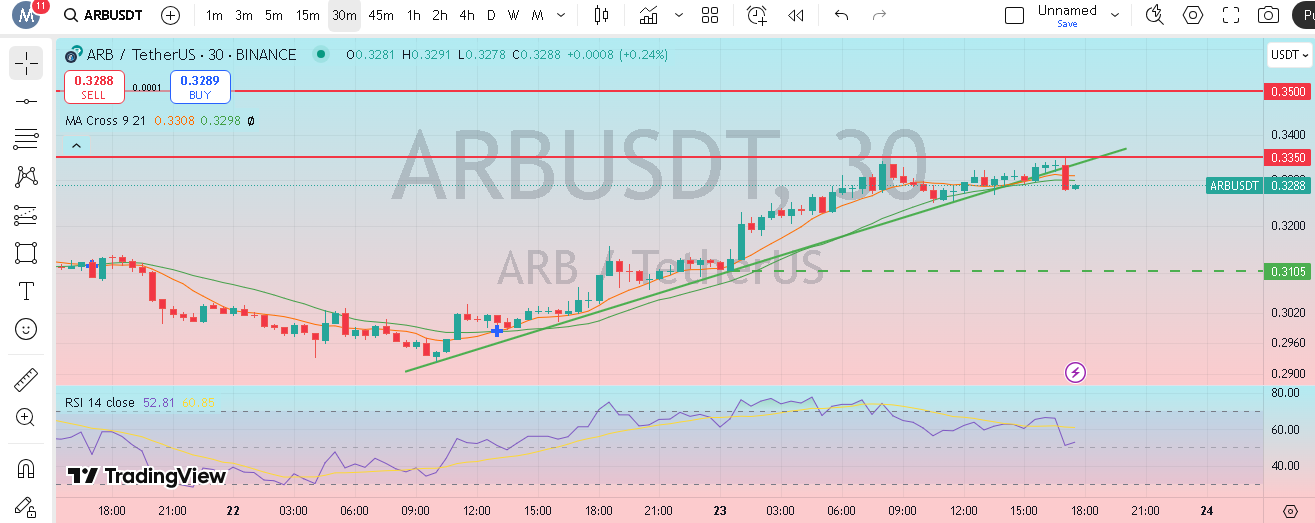Create an alert with clock icon
This screenshot has height=523, width=1315.
click(x=757, y=15)
